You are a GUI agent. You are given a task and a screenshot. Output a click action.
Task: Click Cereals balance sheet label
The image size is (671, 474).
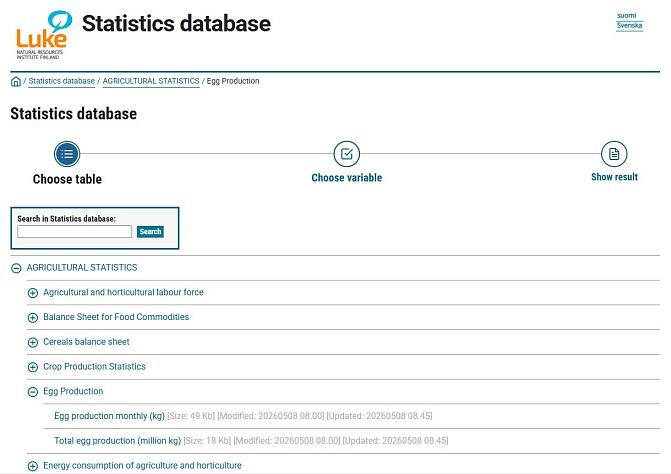tap(86, 342)
